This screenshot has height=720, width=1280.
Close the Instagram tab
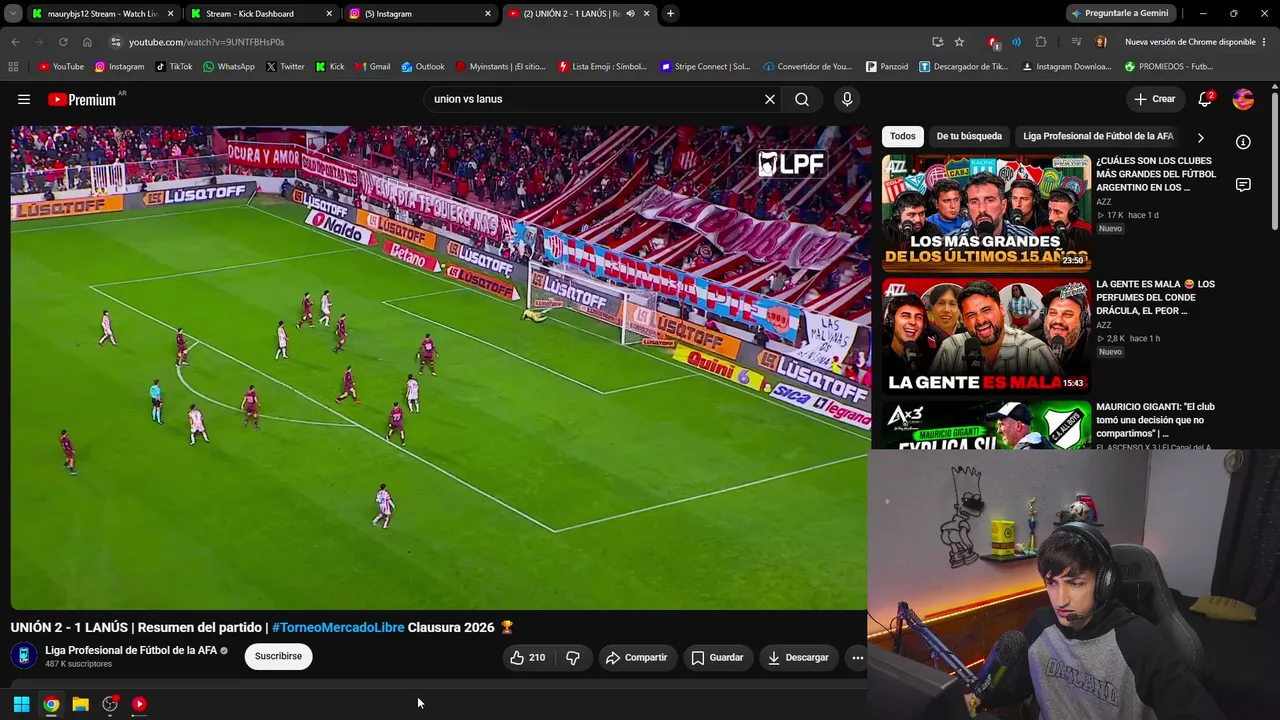(488, 14)
